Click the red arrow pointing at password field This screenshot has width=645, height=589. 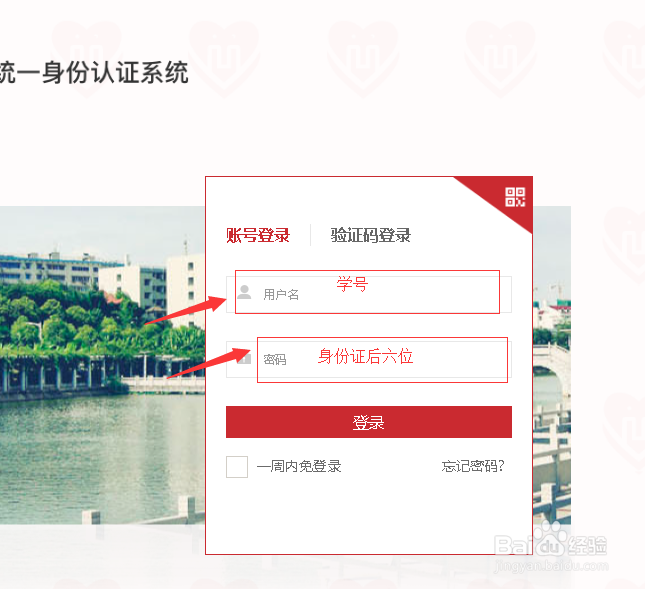click(x=209, y=363)
